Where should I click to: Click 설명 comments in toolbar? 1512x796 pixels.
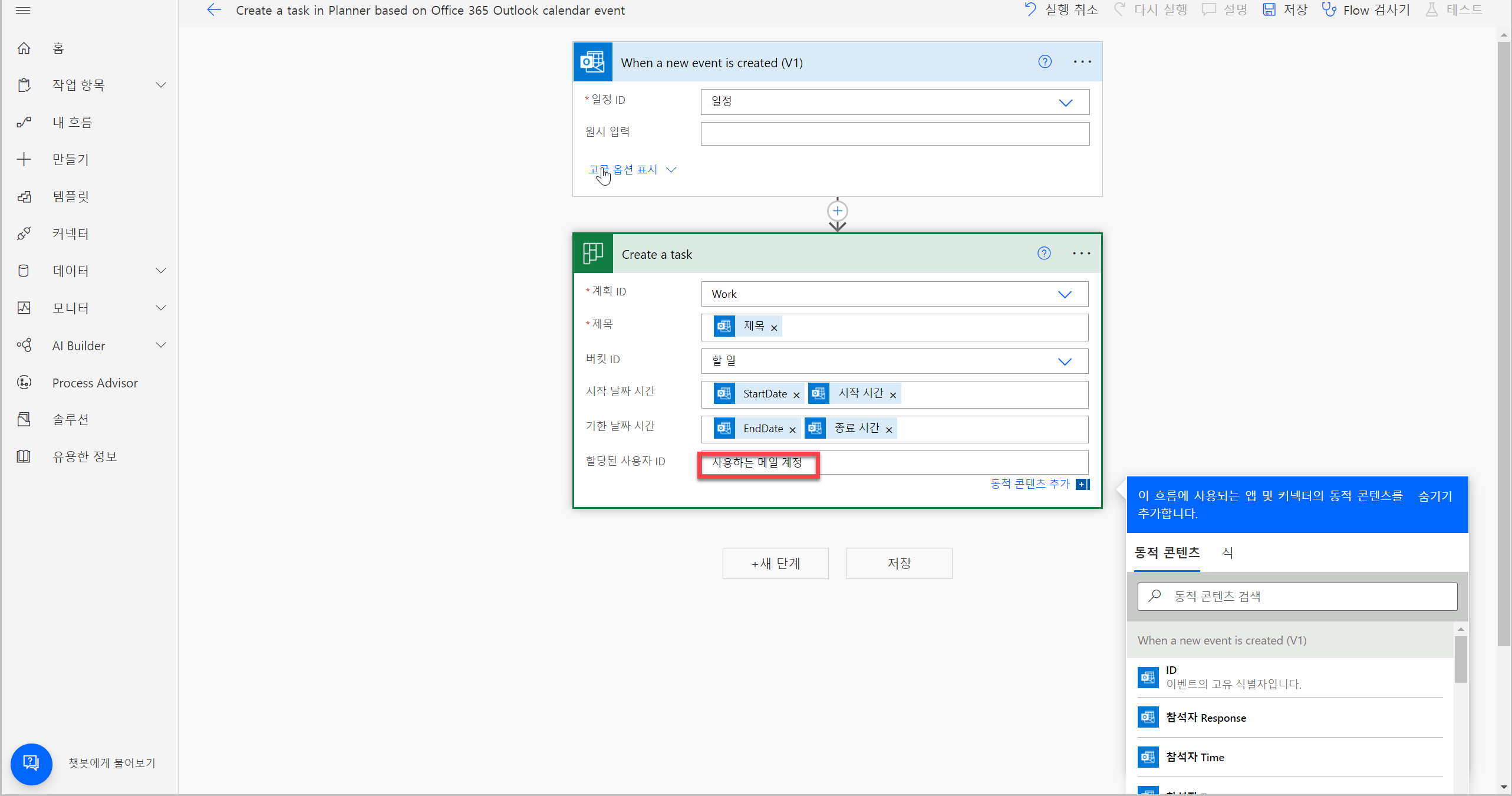click(1224, 10)
